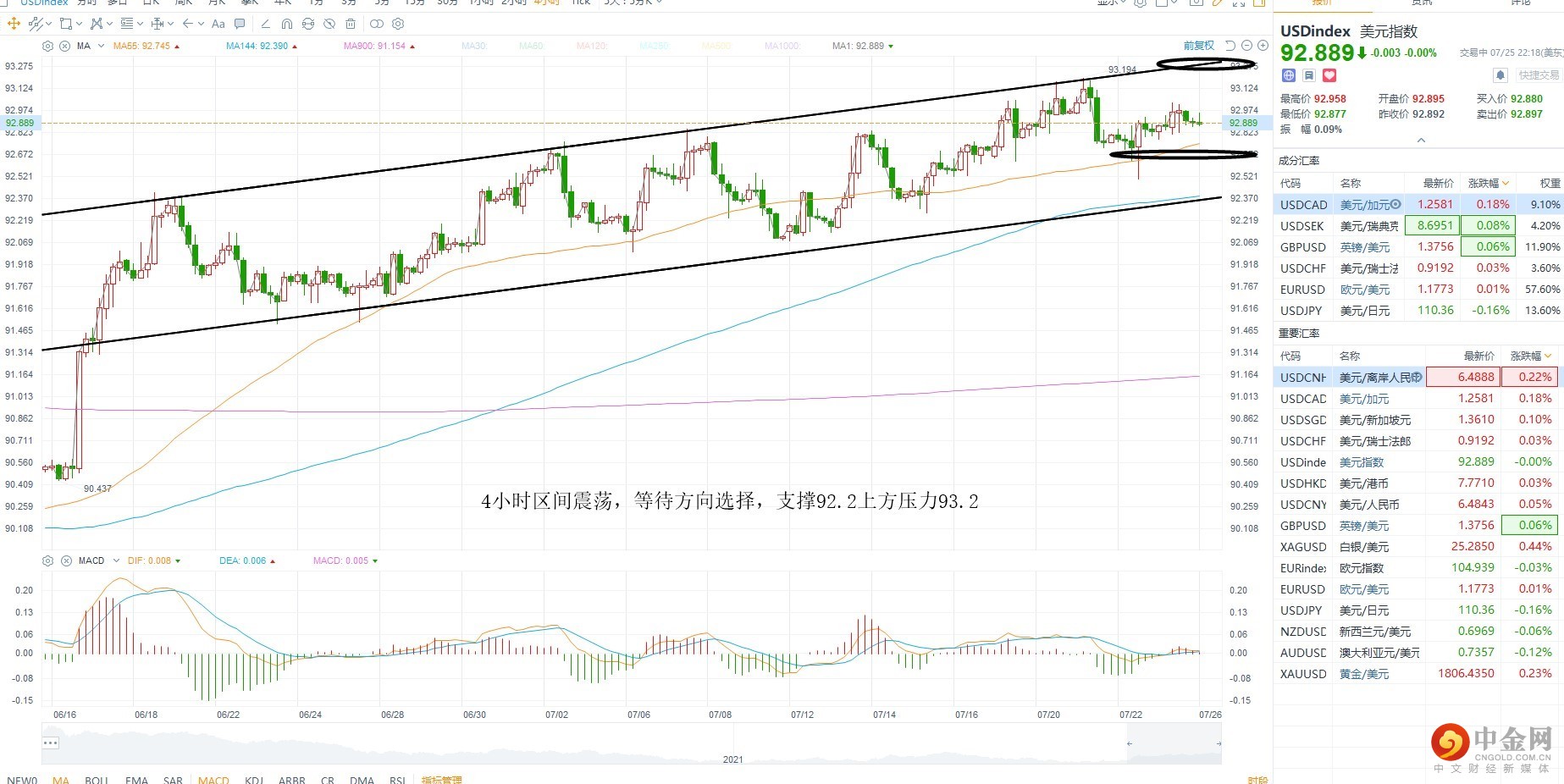Toggle MA1 line value display

(x=863, y=46)
